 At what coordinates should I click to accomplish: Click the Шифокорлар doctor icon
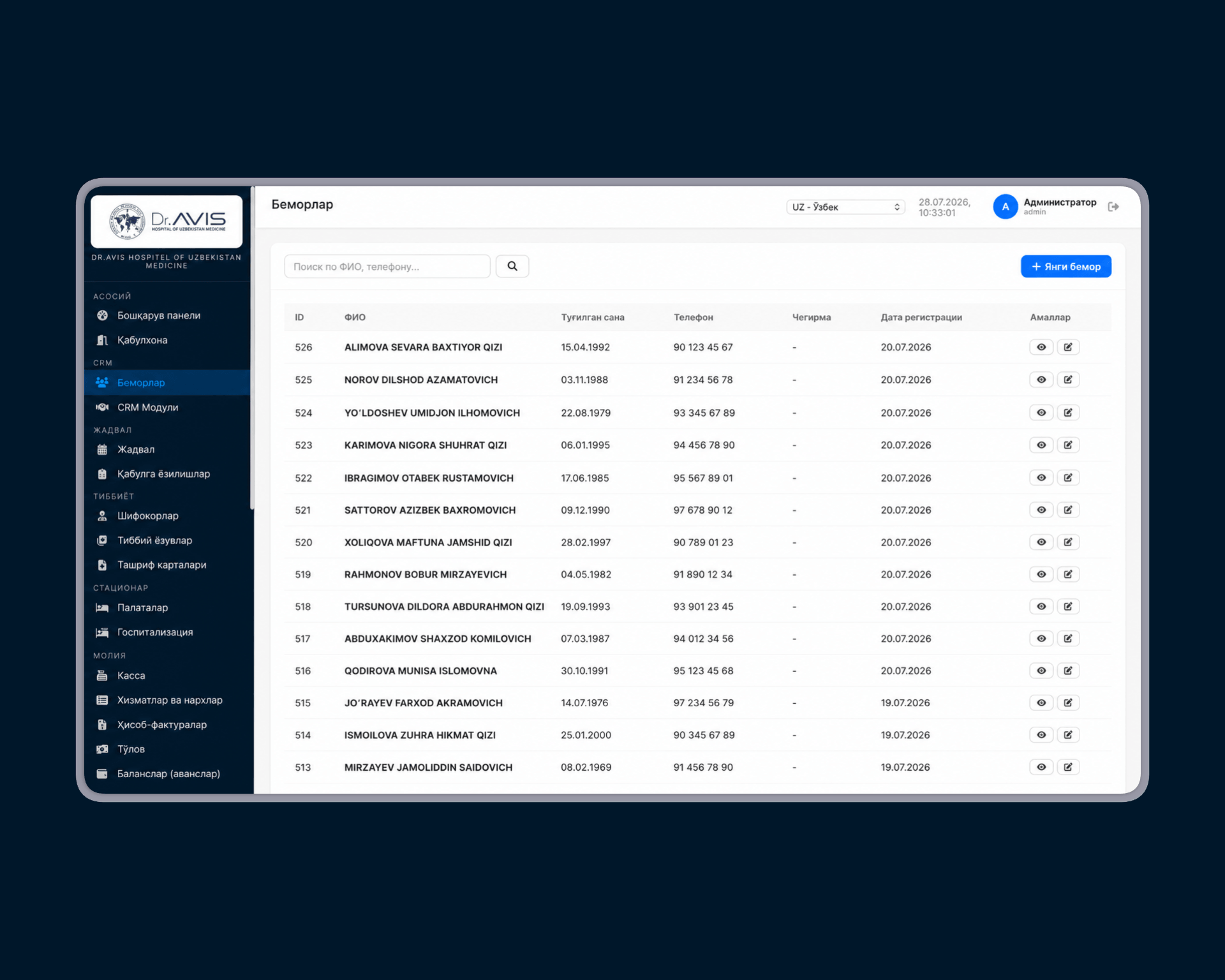[102, 516]
